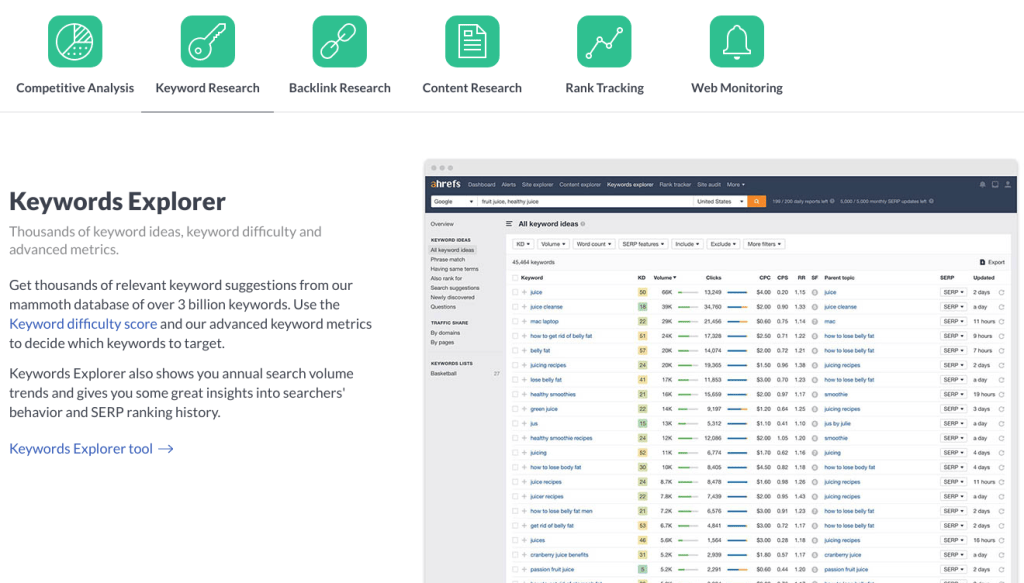1024x583 pixels.
Task: Open the Competitive Analysis pie chart icon
Action: click(75, 42)
